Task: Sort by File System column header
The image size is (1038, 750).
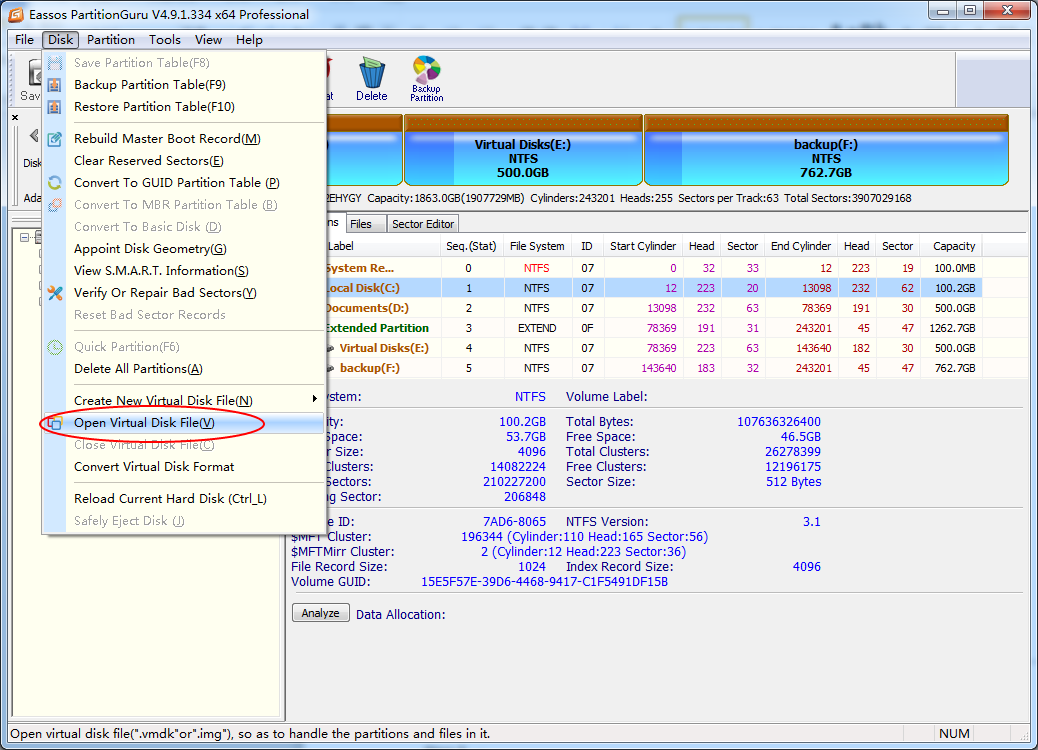Action: click(x=537, y=246)
